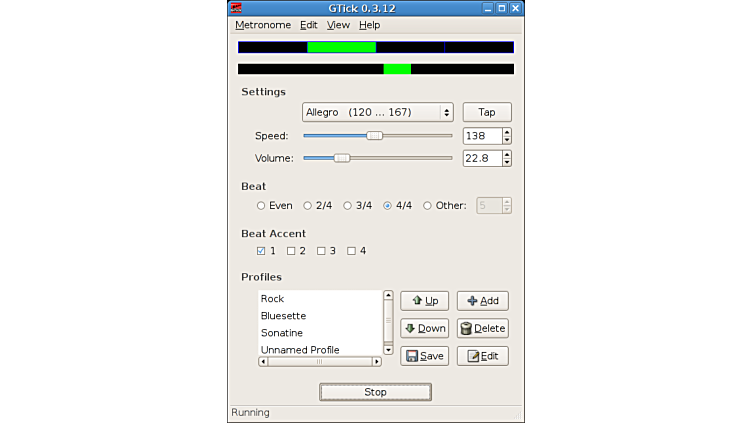Uncheck beat accent checkbox 1

click(261, 251)
